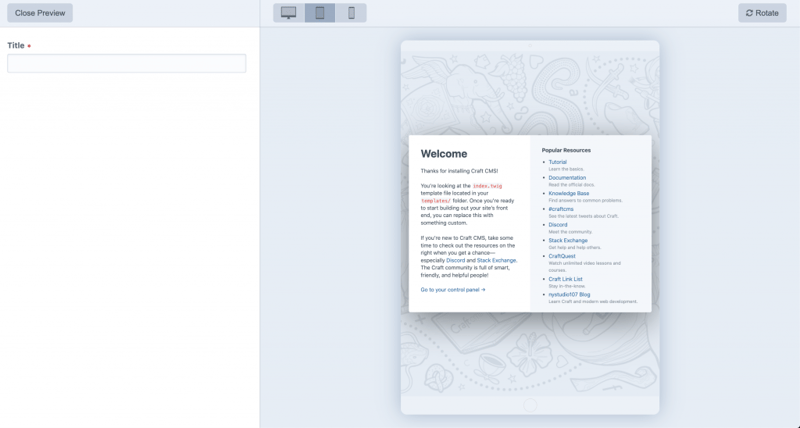Rotate the device preview orientation
The image size is (800, 428).
762,13
